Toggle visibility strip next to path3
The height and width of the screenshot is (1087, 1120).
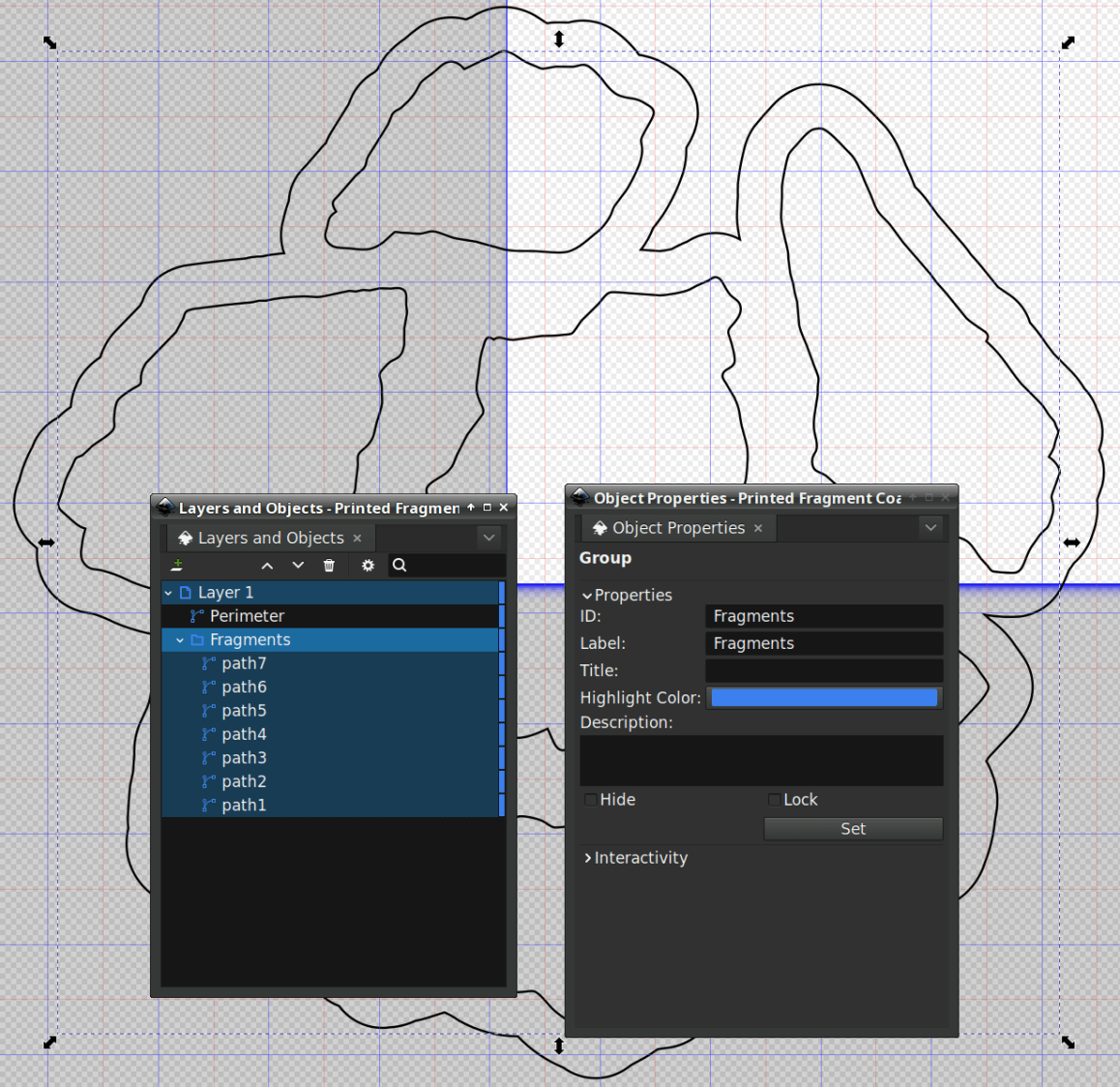(501, 757)
